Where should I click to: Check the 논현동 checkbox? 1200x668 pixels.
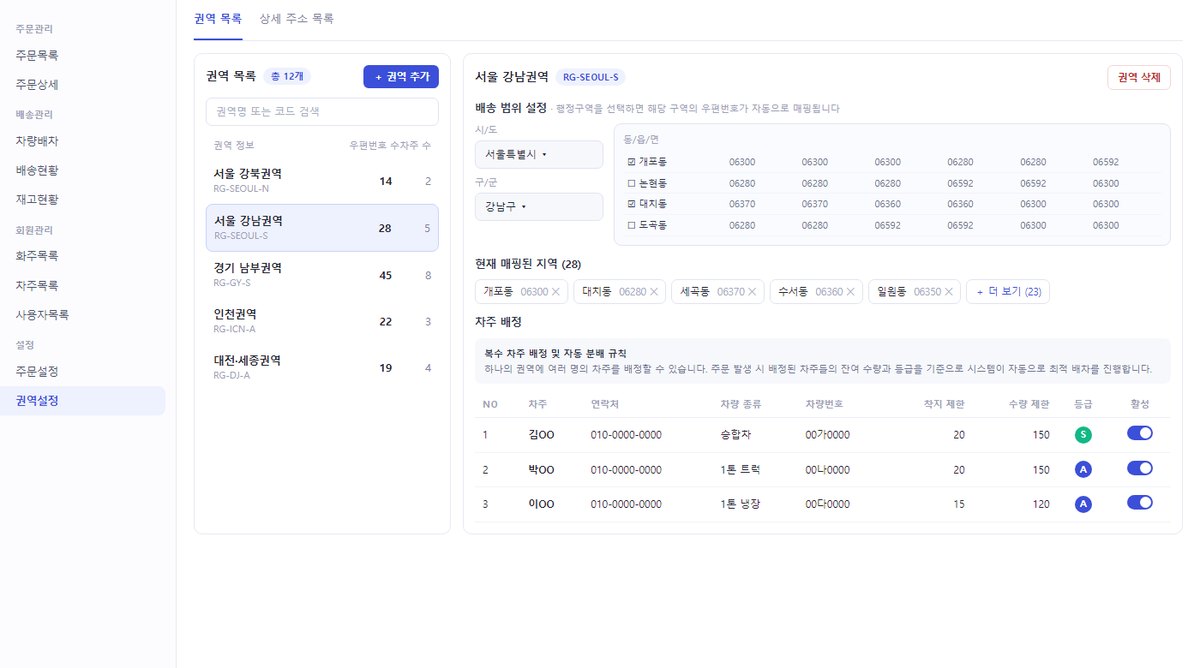[x=631, y=183]
